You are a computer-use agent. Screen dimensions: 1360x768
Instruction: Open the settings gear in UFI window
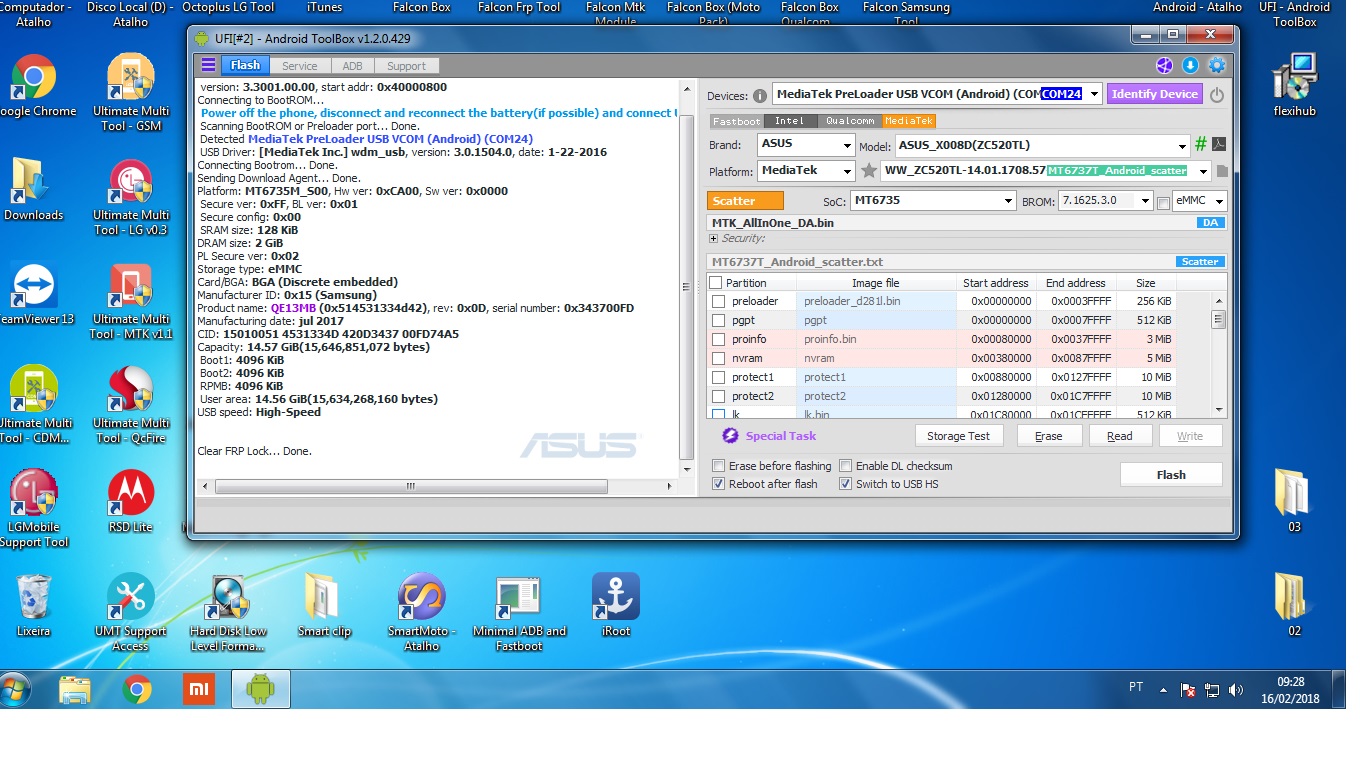pos(1216,66)
